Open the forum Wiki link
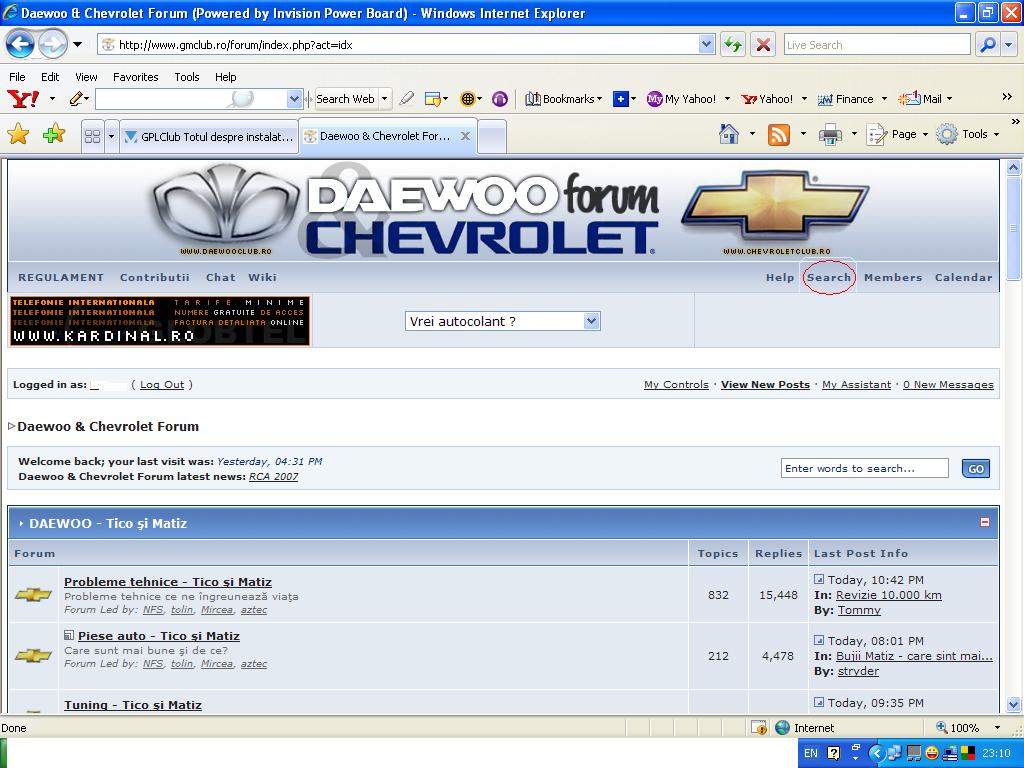Image resolution: width=1024 pixels, height=768 pixels. [263, 278]
